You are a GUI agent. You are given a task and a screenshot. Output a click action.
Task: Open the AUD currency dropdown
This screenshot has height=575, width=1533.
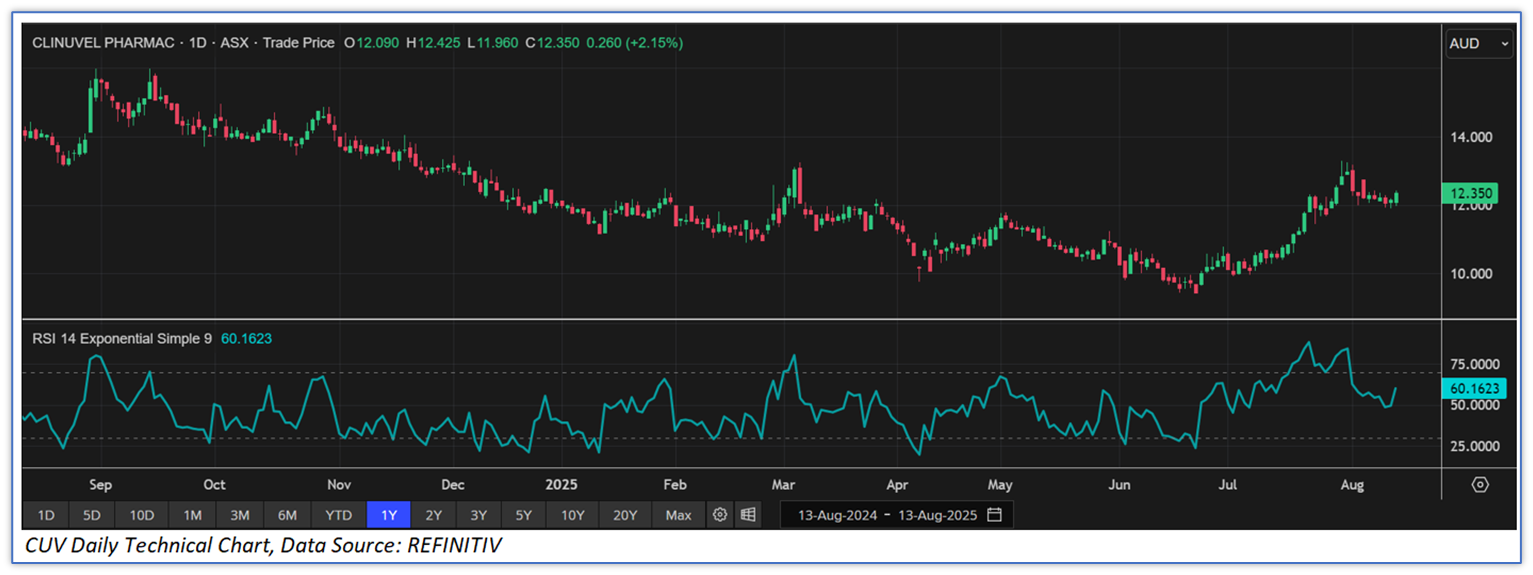1479,44
